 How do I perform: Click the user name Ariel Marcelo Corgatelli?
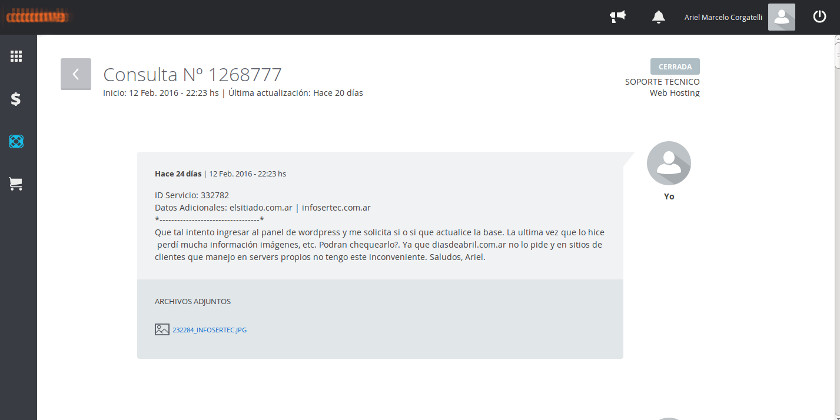[x=723, y=17]
